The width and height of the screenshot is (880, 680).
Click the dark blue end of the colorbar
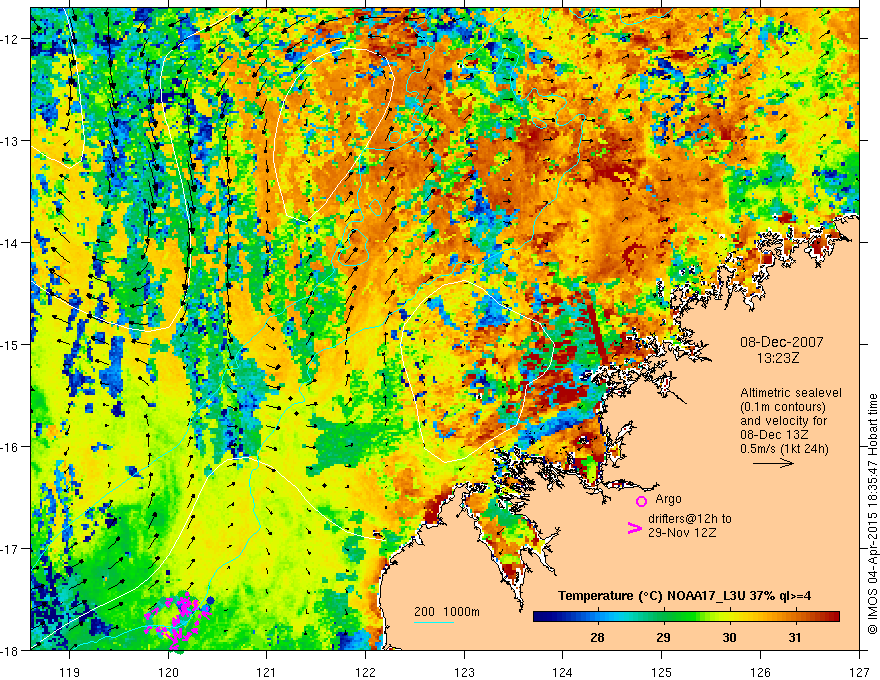coord(539,616)
